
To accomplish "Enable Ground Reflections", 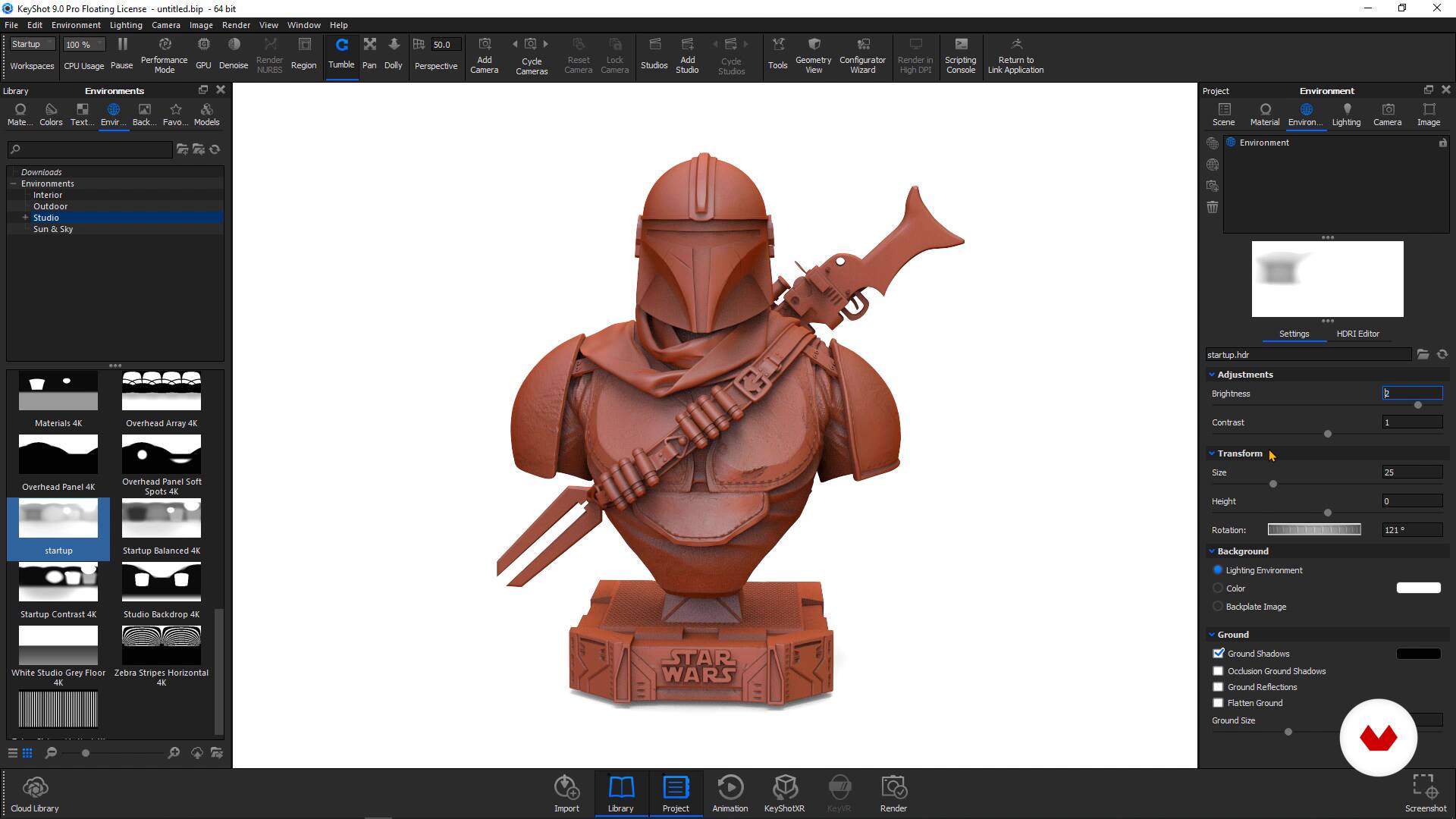I will click(1219, 687).
